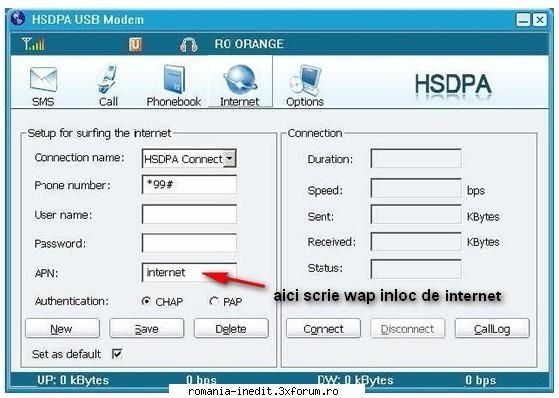Select PAP authentication
The image size is (559, 398).
point(214,301)
